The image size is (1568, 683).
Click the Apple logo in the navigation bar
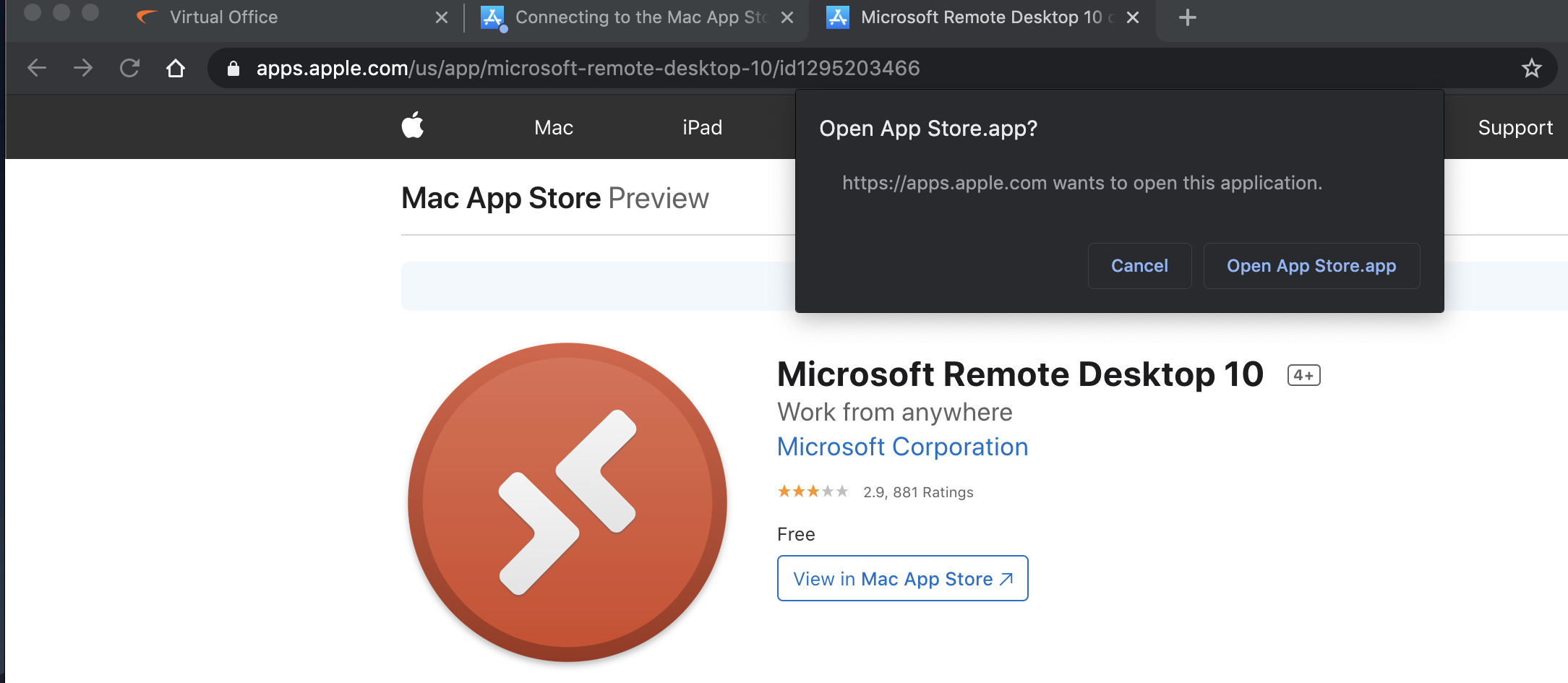(x=413, y=126)
